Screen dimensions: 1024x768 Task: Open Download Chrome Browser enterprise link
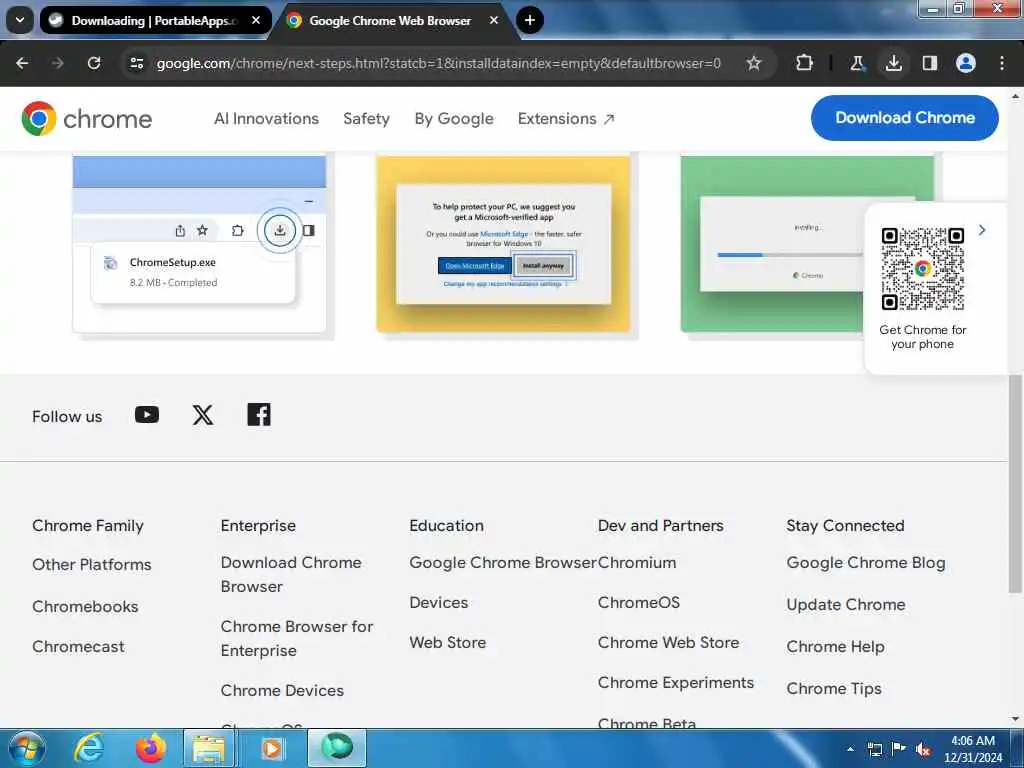(291, 575)
